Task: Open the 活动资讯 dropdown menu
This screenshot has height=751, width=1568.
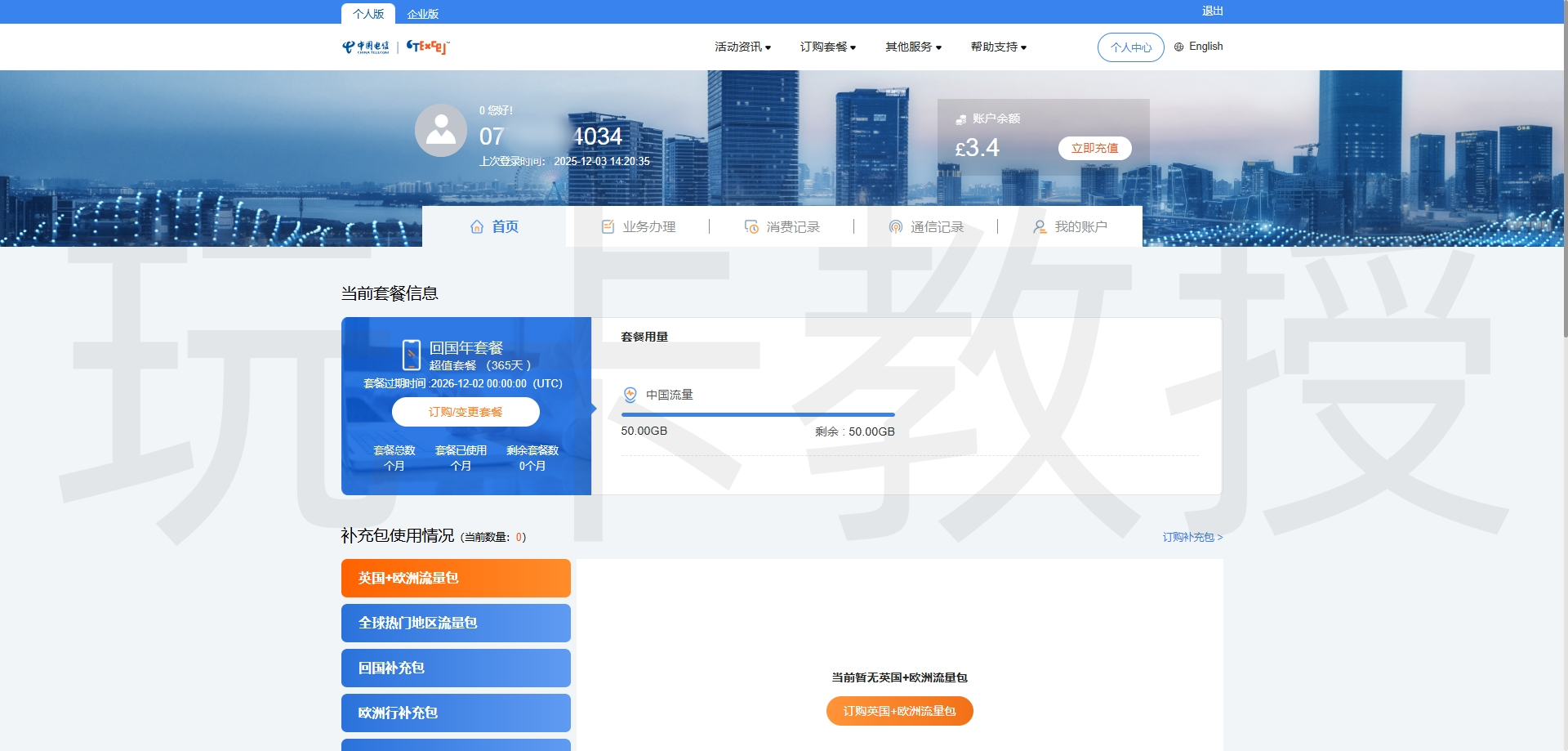Action: 742,47
